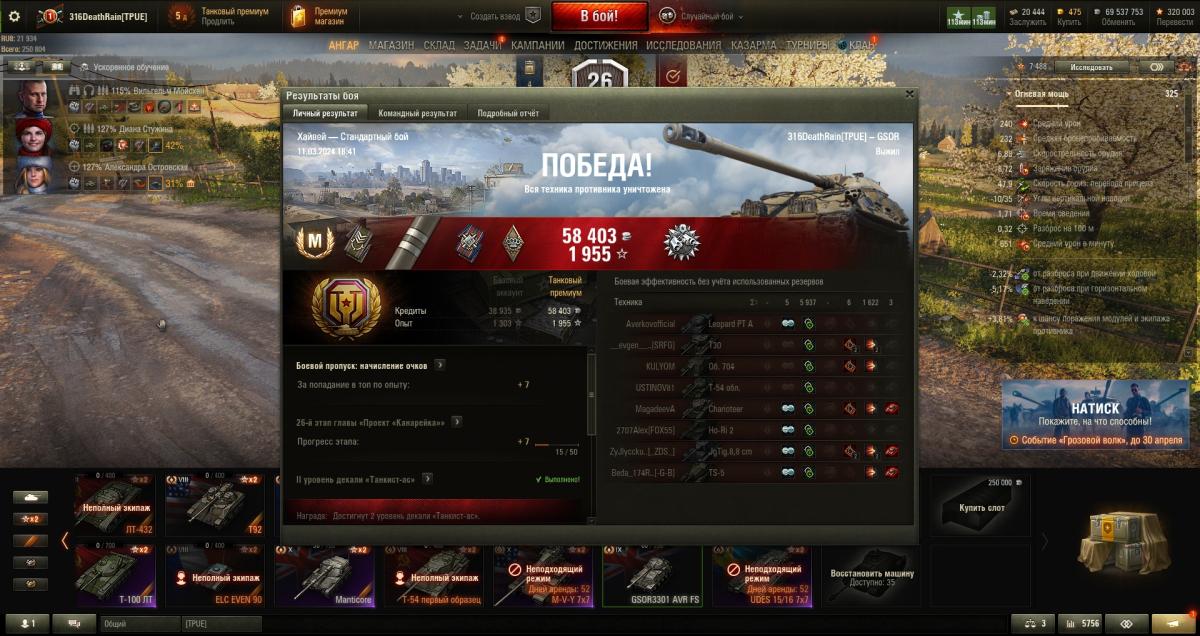The width and height of the screenshot is (1200, 636).
Task: Select the Manticore tank thumbnail
Action: [325, 575]
